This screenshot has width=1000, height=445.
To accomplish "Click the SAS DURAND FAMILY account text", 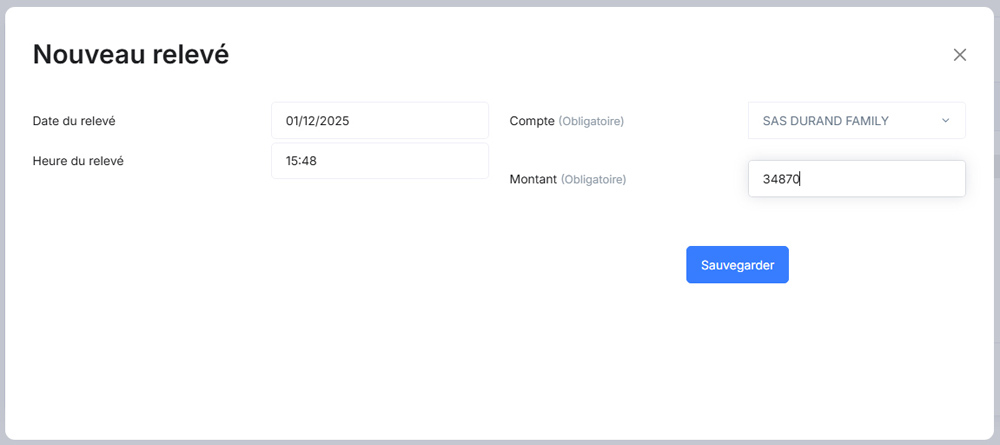I will click(x=826, y=120).
